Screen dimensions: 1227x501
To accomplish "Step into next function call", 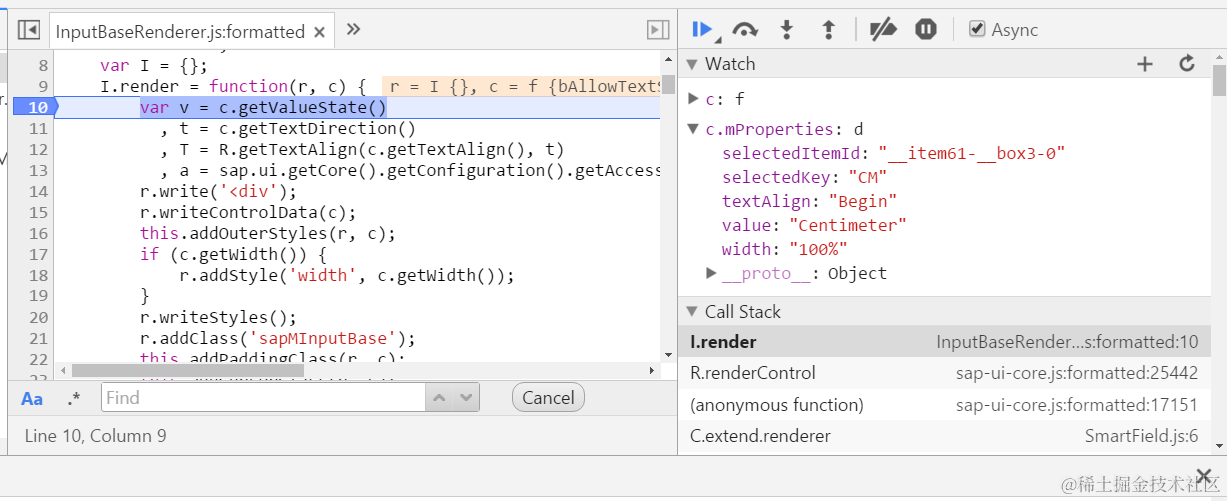I will coord(787,30).
